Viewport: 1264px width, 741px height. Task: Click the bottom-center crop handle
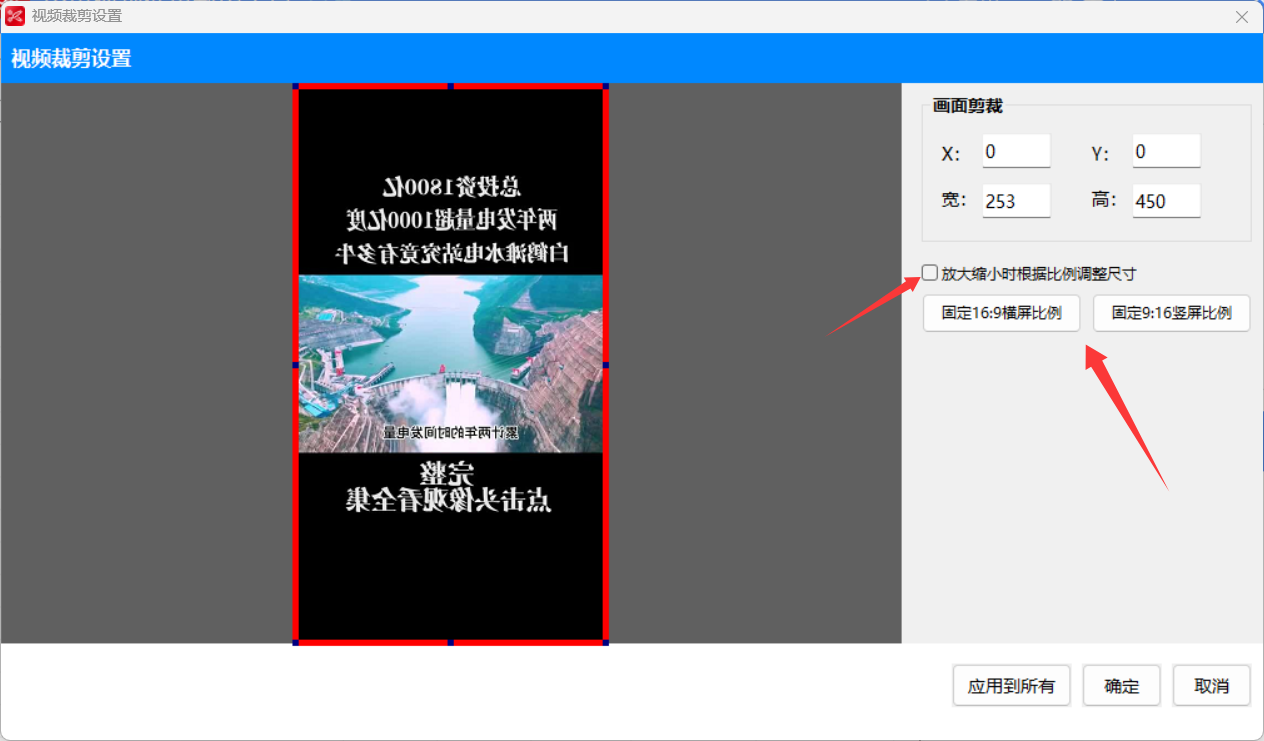[x=450, y=641]
